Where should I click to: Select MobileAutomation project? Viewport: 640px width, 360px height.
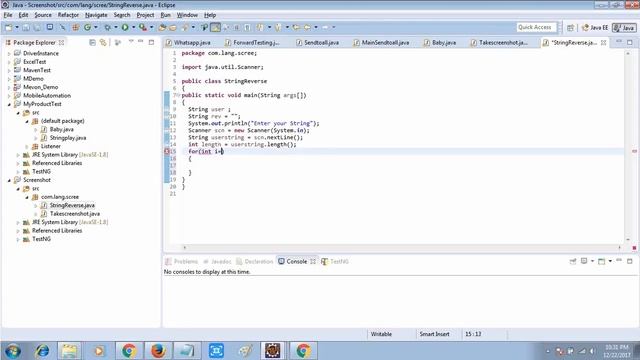point(47,96)
